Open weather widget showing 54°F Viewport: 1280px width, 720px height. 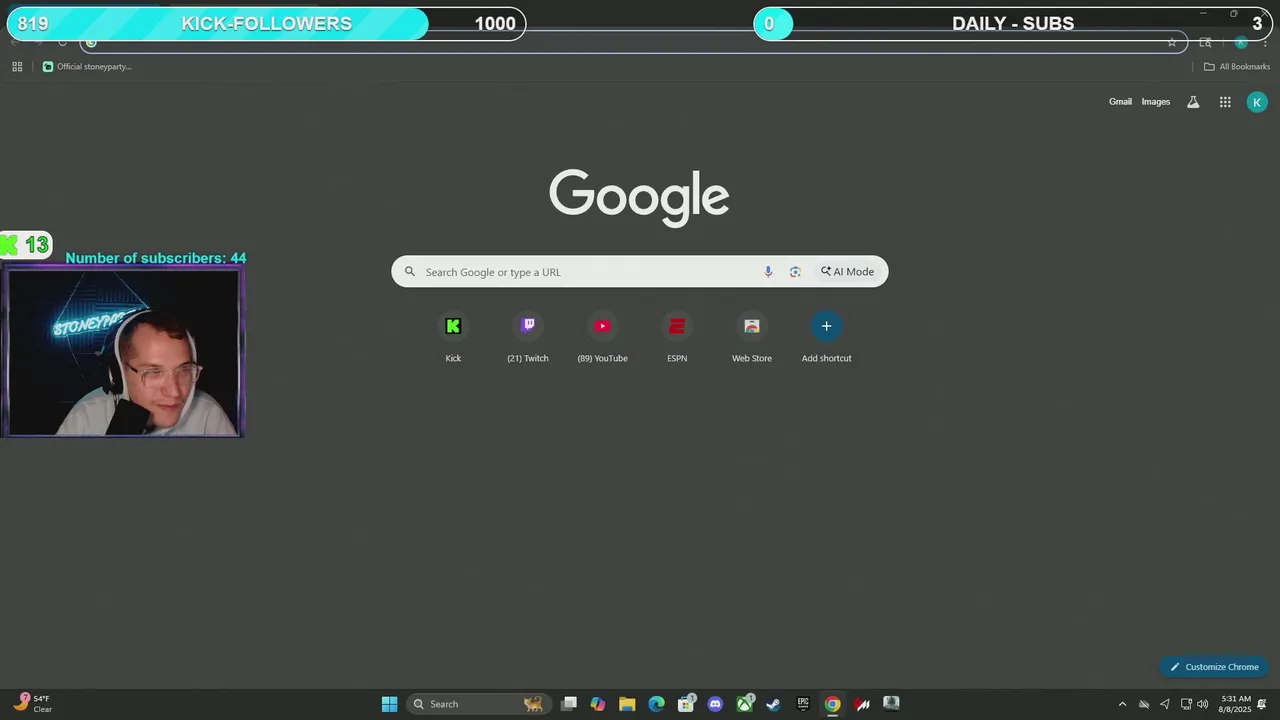pyautogui.click(x=32, y=704)
